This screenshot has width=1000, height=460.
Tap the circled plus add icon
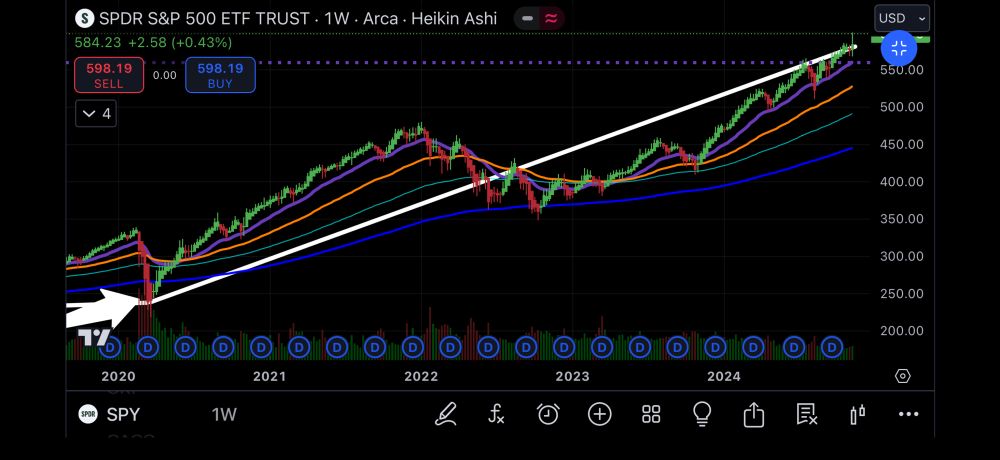pyautogui.click(x=599, y=415)
